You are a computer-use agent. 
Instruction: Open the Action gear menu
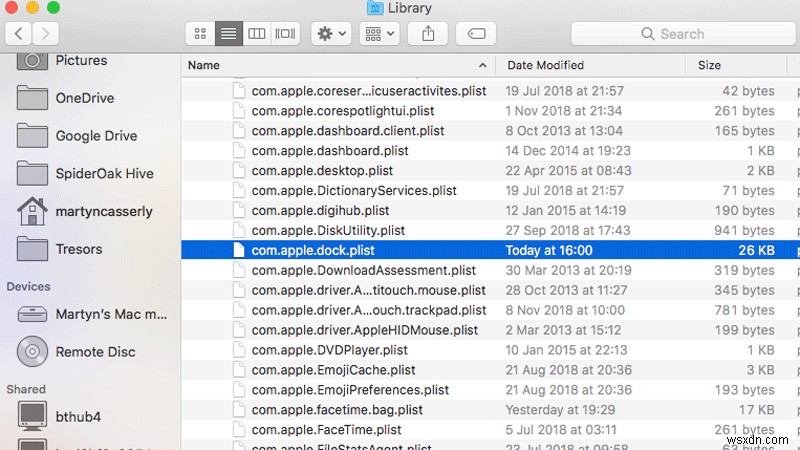(x=331, y=34)
